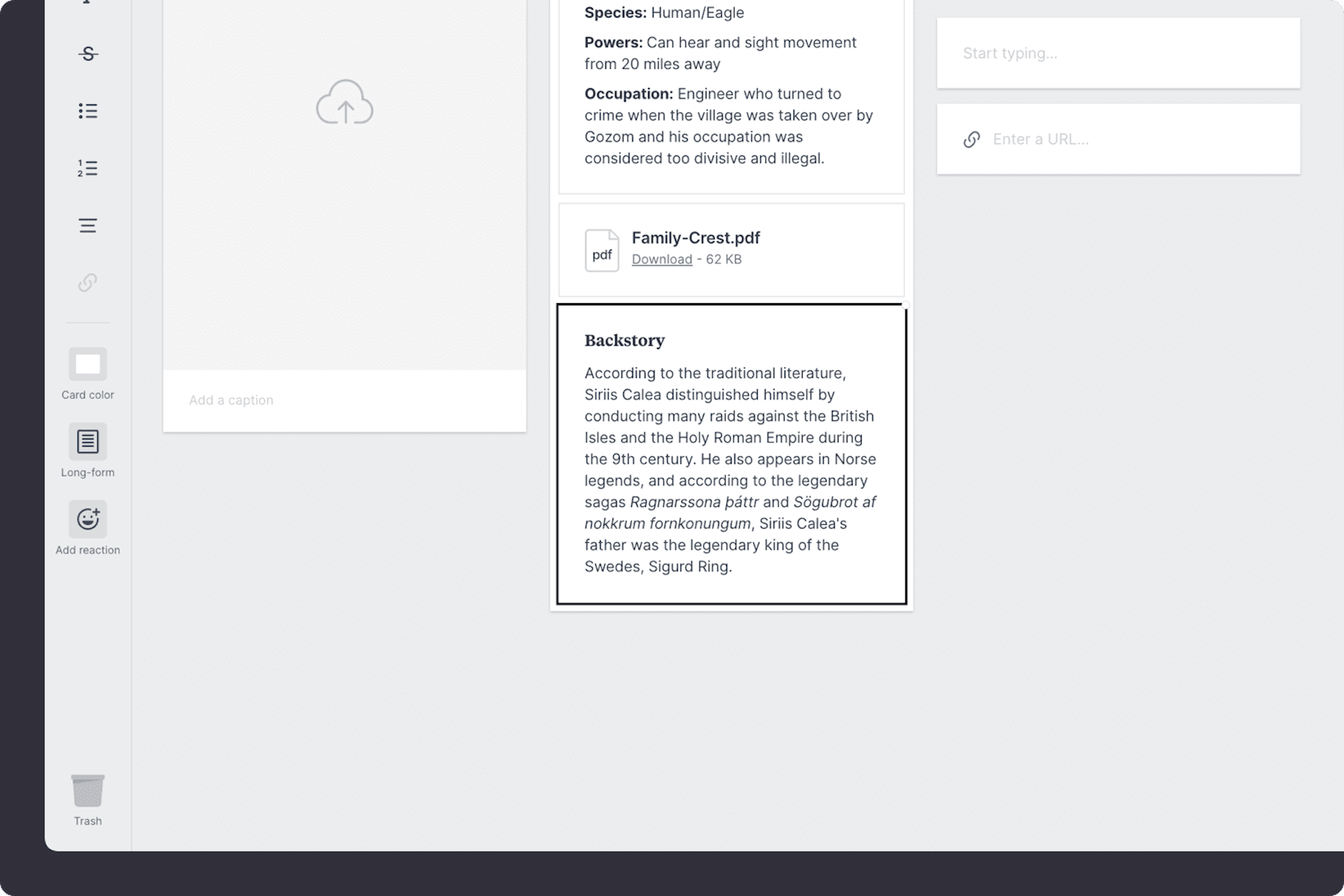Viewport: 1344px width, 896px height.
Task: Open the Card color picker
Action: (x=87, y=364)
